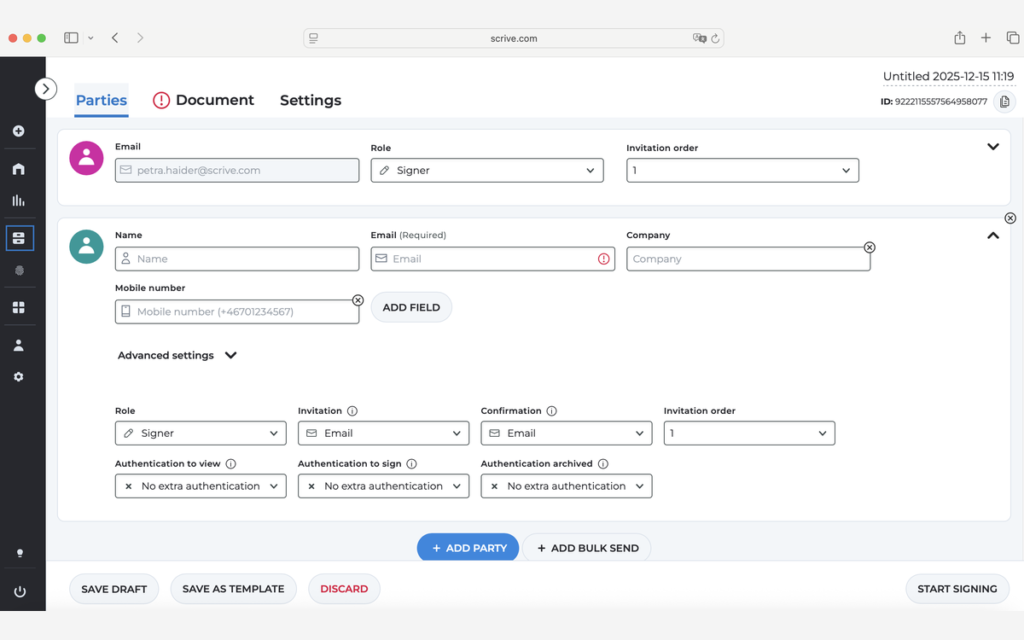Open the Confirmation method dropdown showing Email
Screen dimensions: 1024x640
coord(566,433)
